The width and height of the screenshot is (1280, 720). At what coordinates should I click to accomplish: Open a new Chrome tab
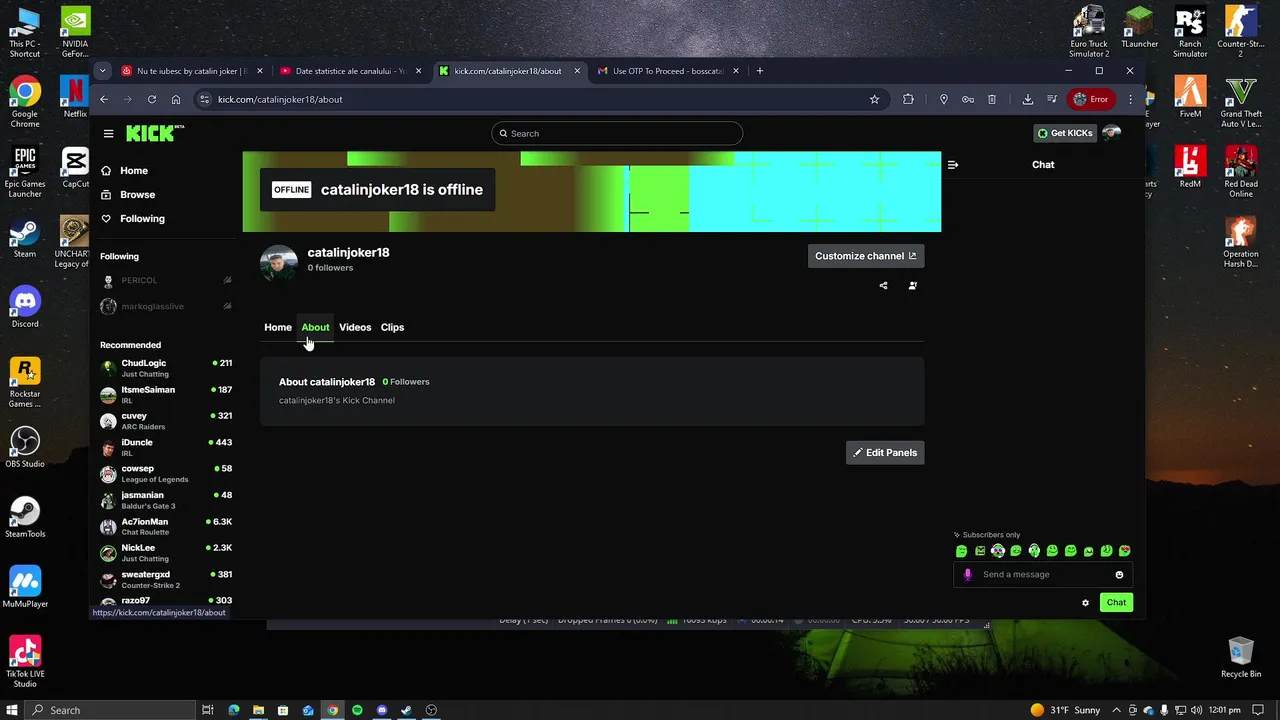click(x=760, y=71)
